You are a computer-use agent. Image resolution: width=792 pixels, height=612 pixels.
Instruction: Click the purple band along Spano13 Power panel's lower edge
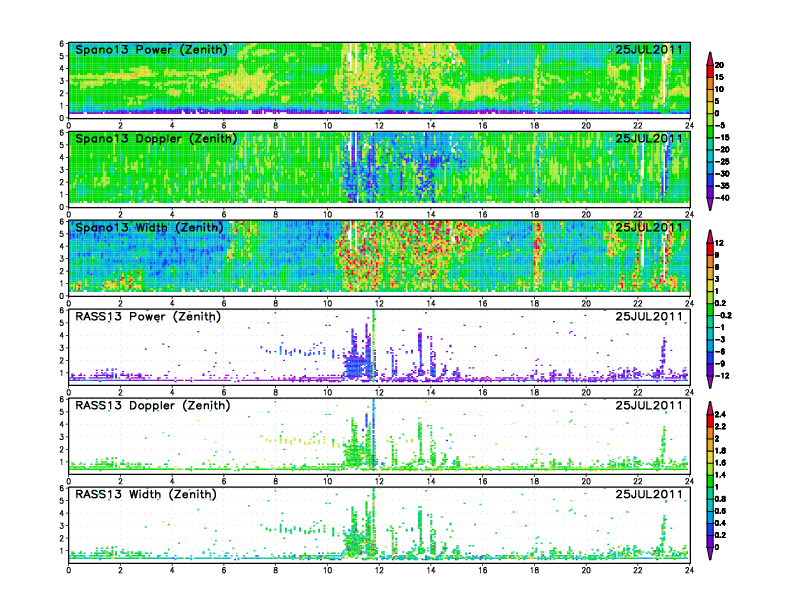click(379, 111)
